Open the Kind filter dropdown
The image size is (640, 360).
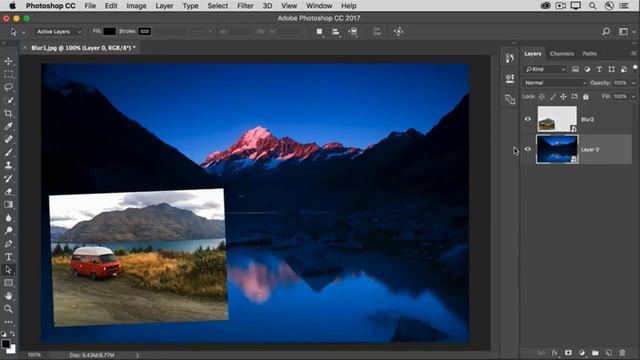click(x=546, y=69)
